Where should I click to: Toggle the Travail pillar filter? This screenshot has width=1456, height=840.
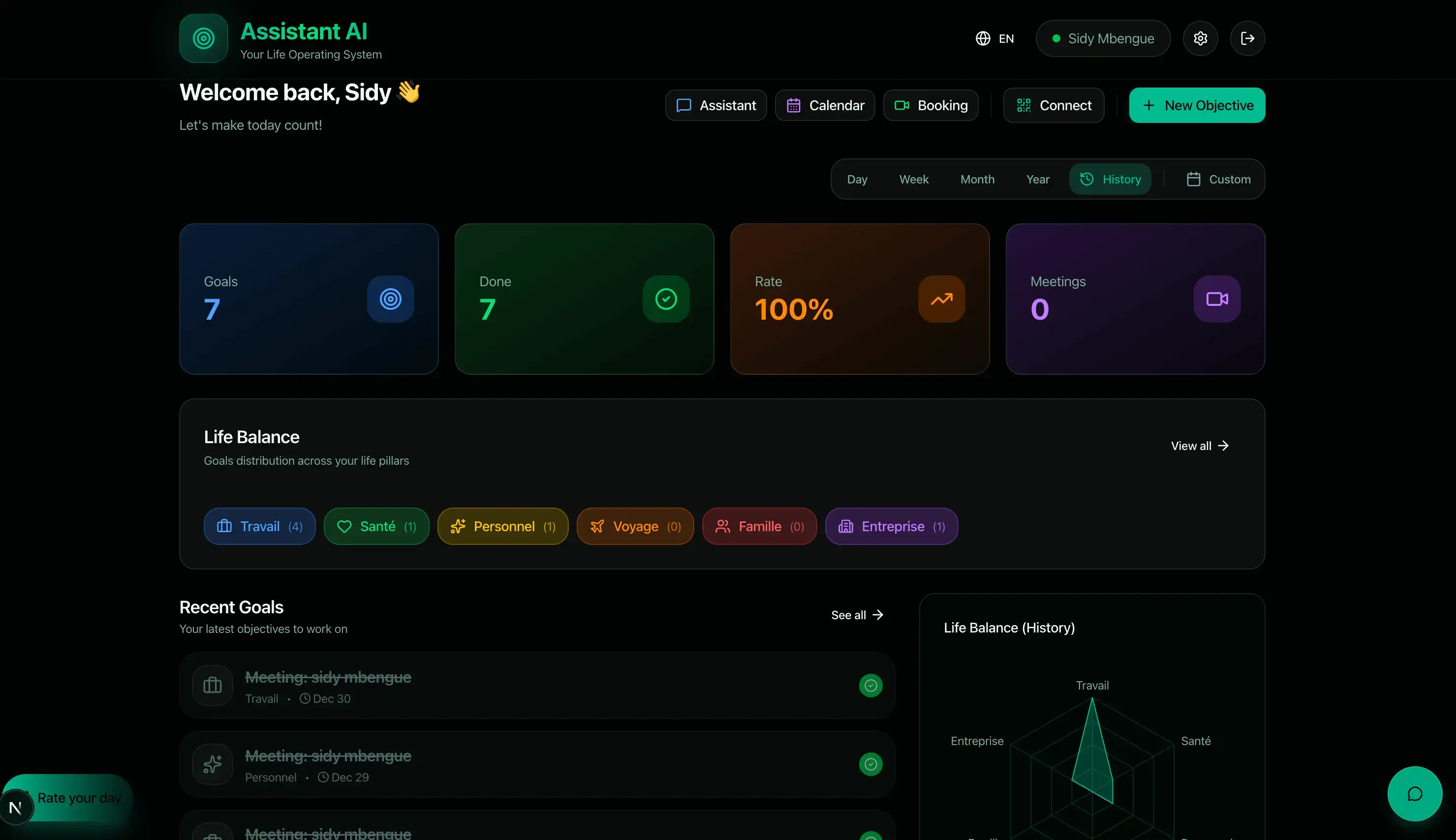[259, 526]
